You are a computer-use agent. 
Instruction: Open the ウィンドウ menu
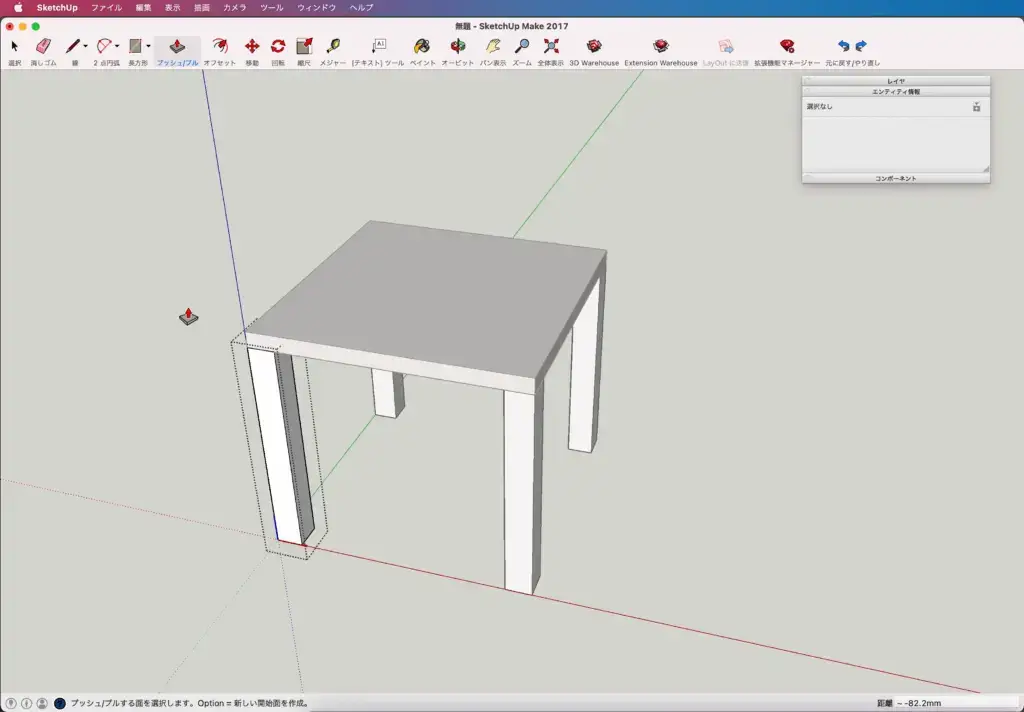316,8
